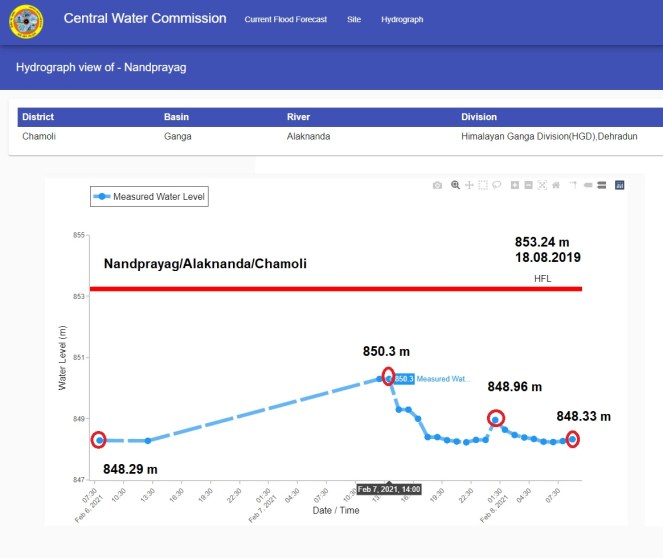Activate the Lasso Select tool
This screenshot has height=558, width=663.
point(497,185)
